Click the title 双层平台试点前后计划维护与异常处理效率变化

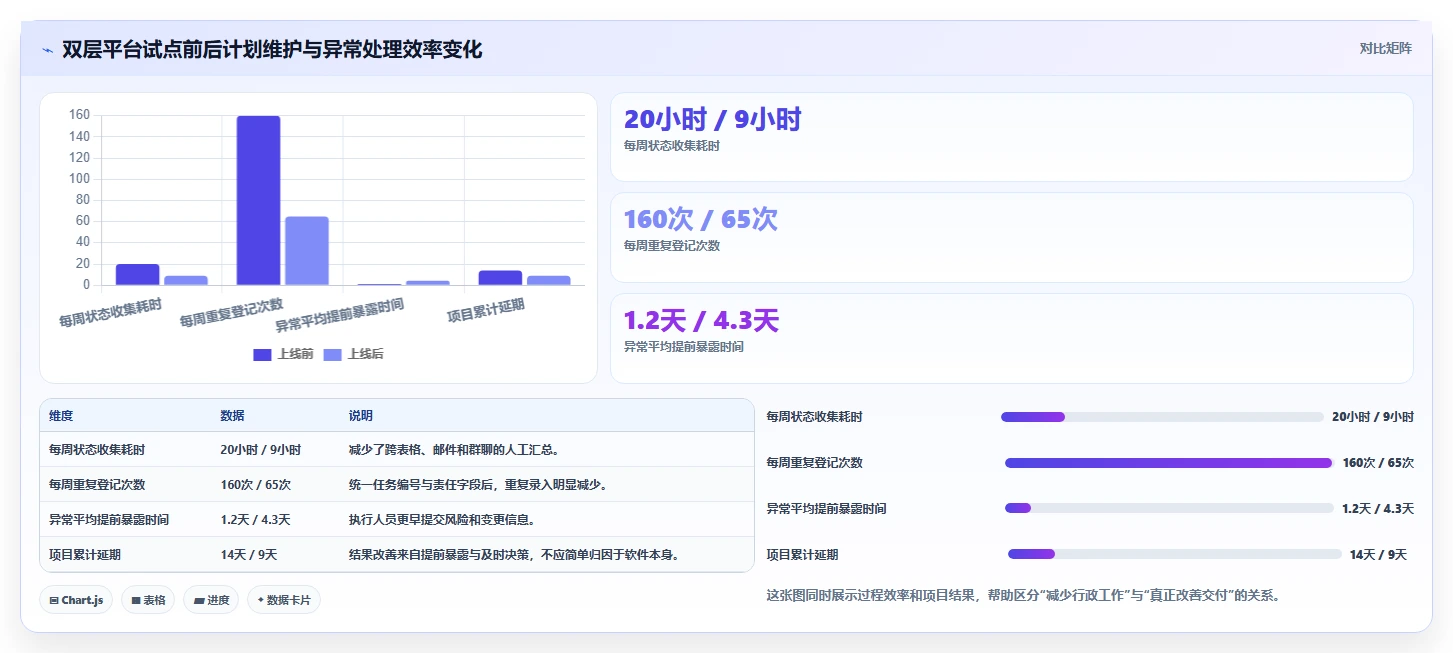click(272, 50)
